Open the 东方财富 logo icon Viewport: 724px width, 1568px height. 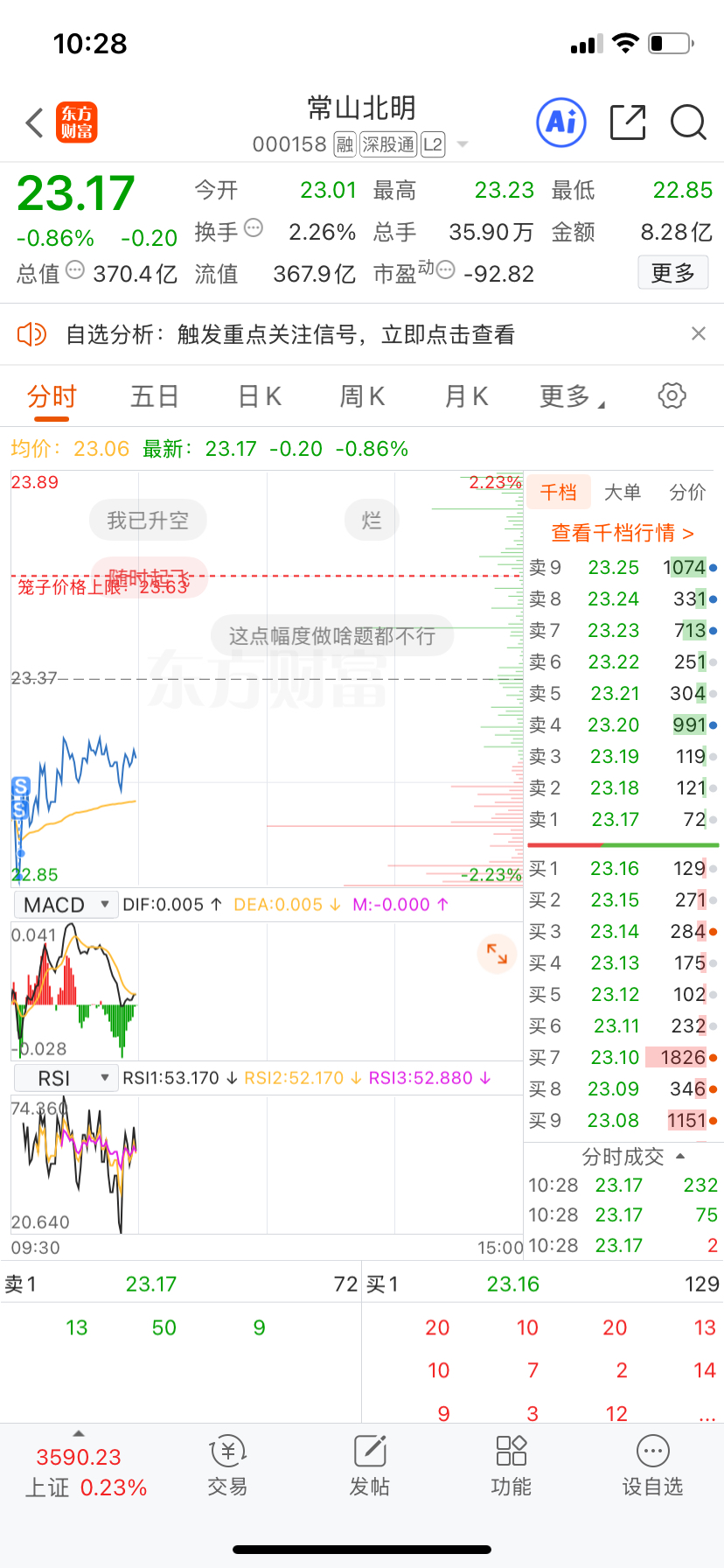[77, 122]
